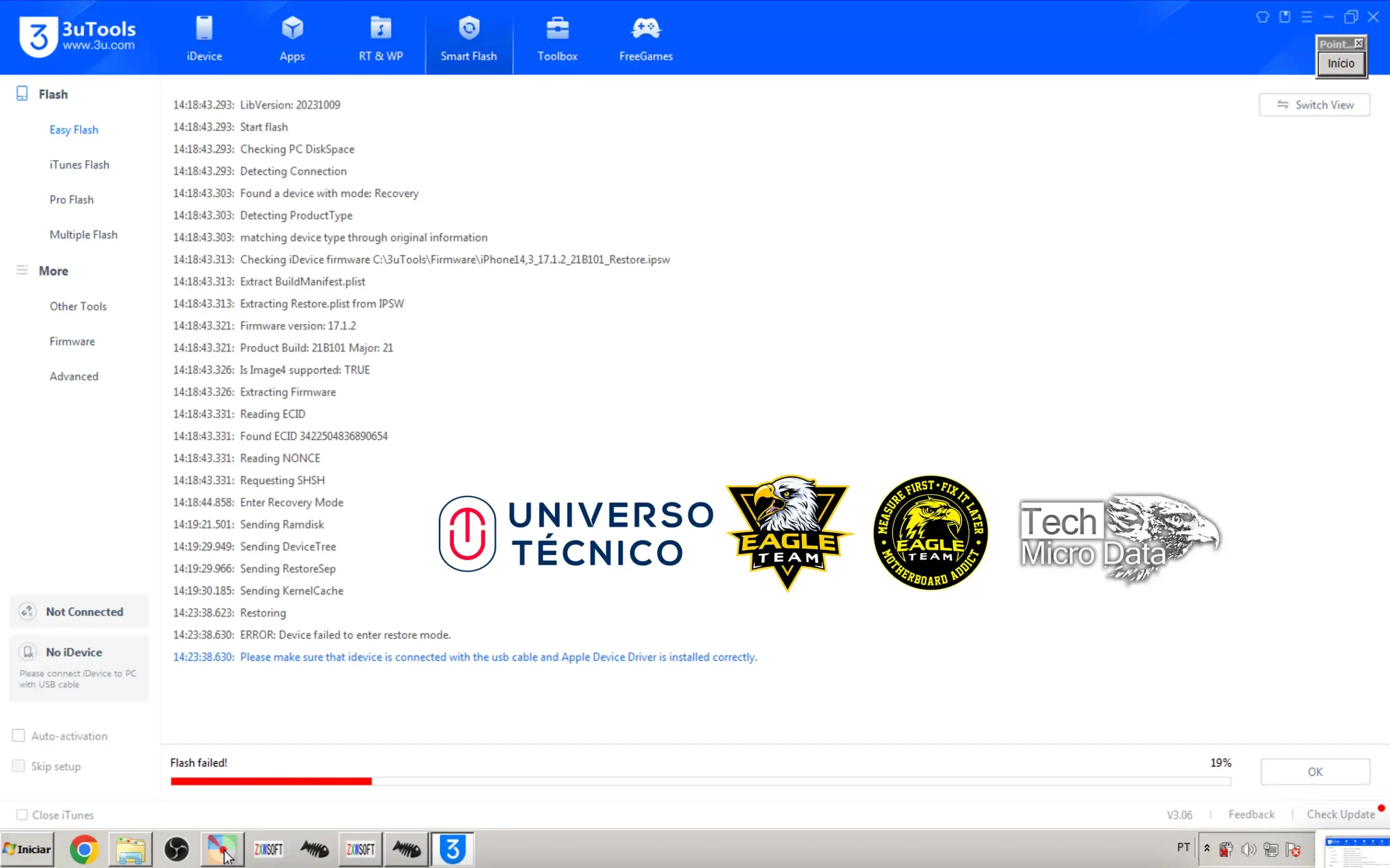Click the skin shirt icon in title bar
The width and height of the screenshot is (1390, 868).
[1262, 17]
